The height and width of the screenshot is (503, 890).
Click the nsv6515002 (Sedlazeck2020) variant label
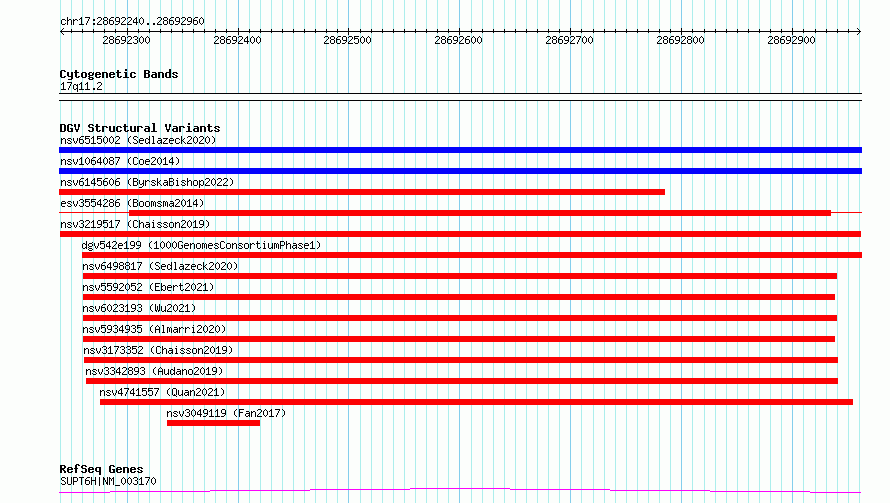coord(138,140)
